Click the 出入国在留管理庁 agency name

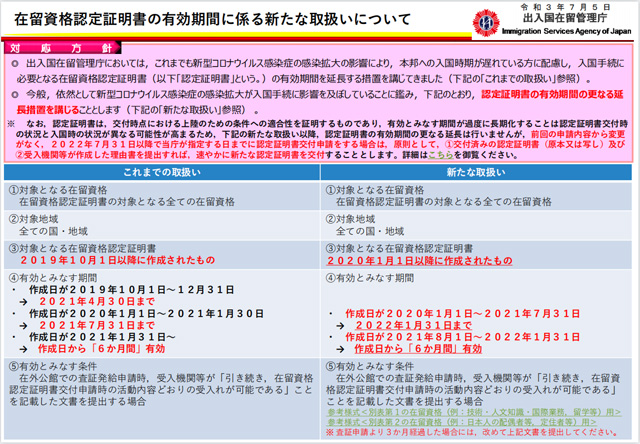pos(565,18)
